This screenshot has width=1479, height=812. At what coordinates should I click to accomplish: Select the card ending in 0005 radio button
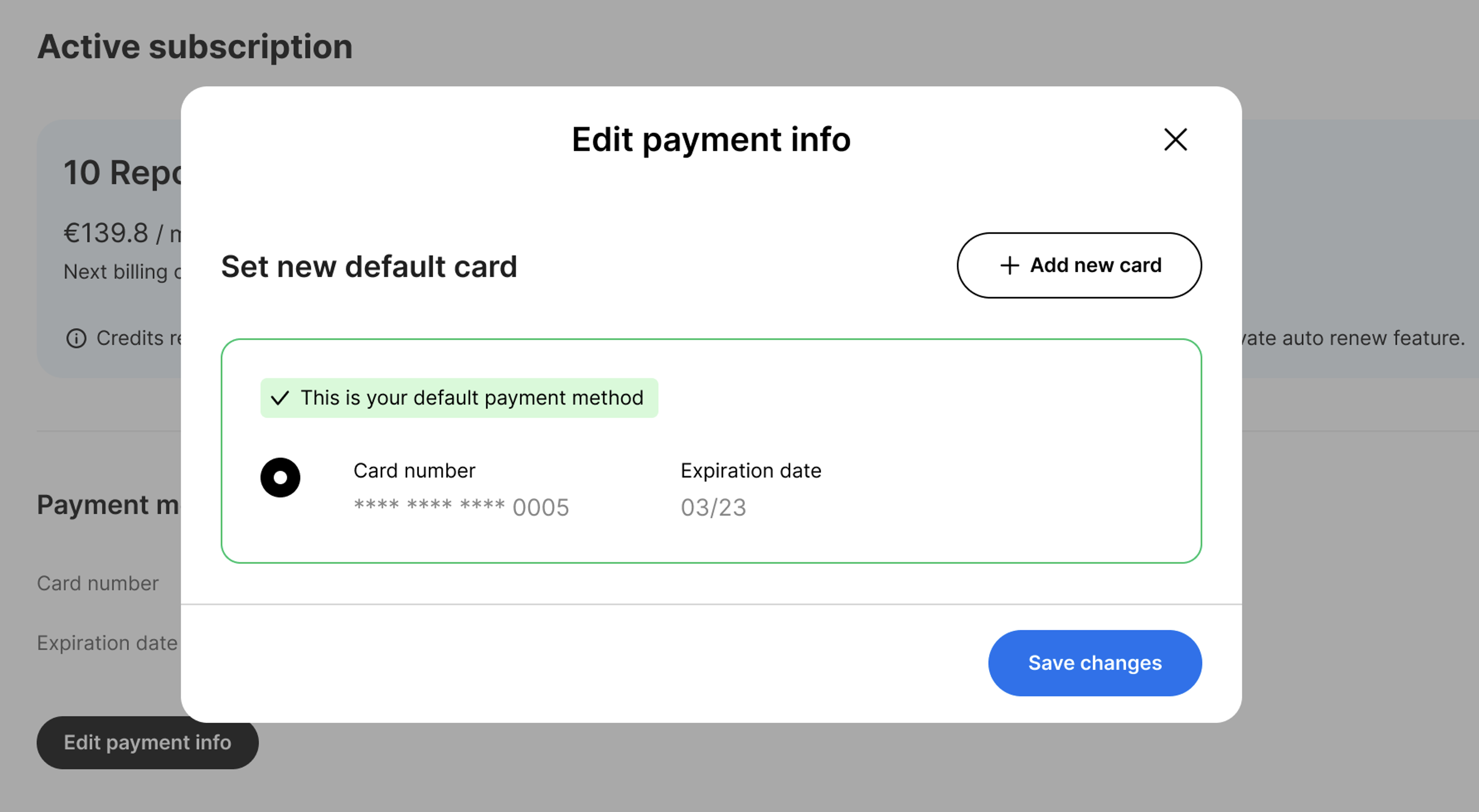tap(280, 477)
